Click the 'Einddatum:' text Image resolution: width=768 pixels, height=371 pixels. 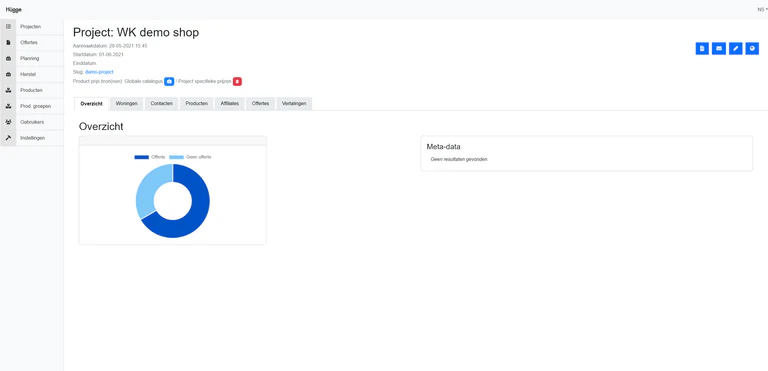[x=85, y=63]
